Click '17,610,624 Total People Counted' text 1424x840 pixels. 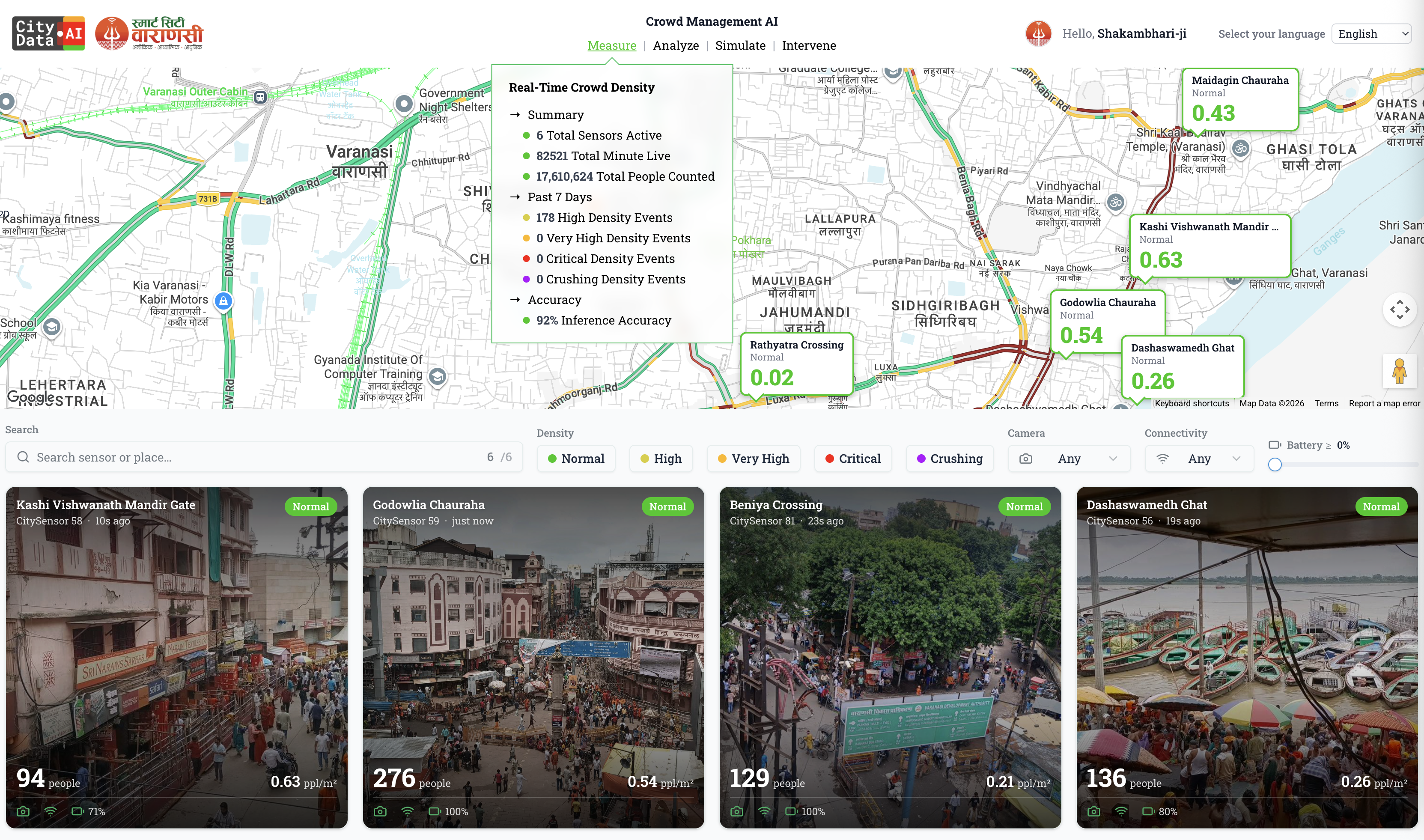click(626, 176)
